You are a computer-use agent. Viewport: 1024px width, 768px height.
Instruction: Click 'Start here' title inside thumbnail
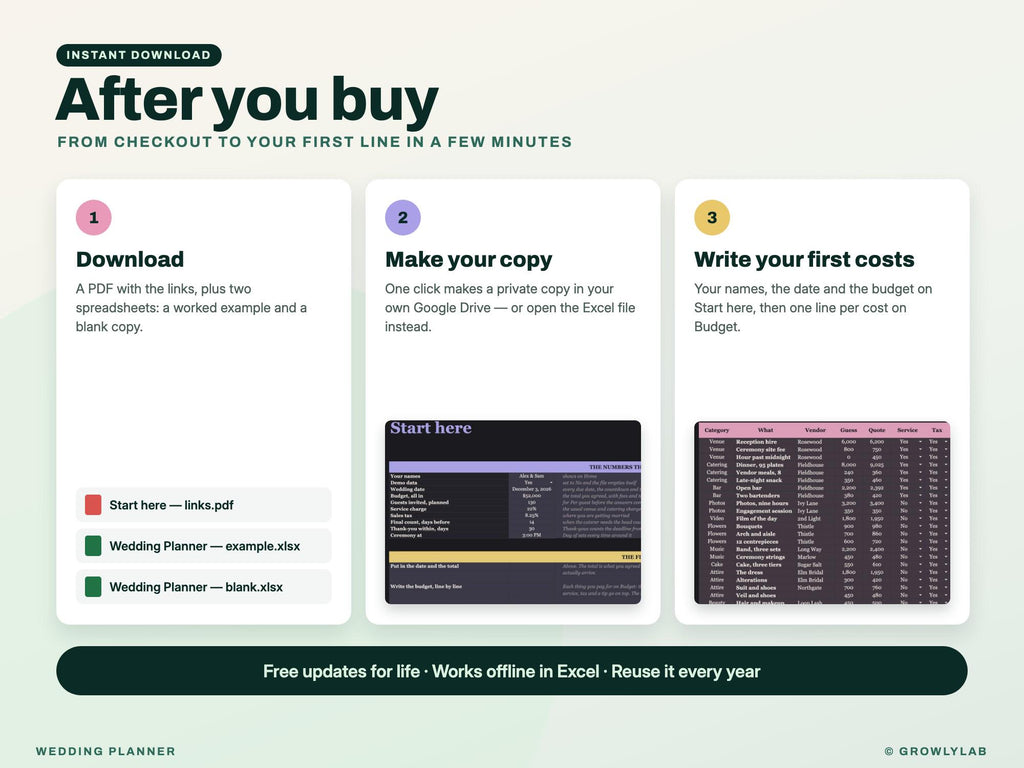point(431,428)
